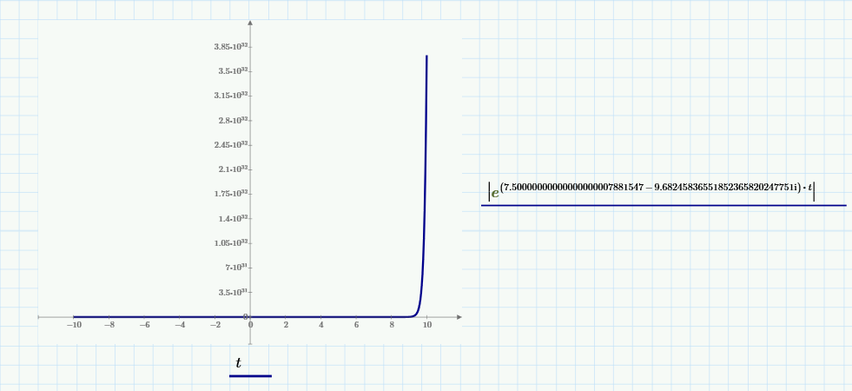This screenshot has height=391, width=852.
Task: Click the exponential expression in the y-axis placeholder
Action: click(652, 191)
